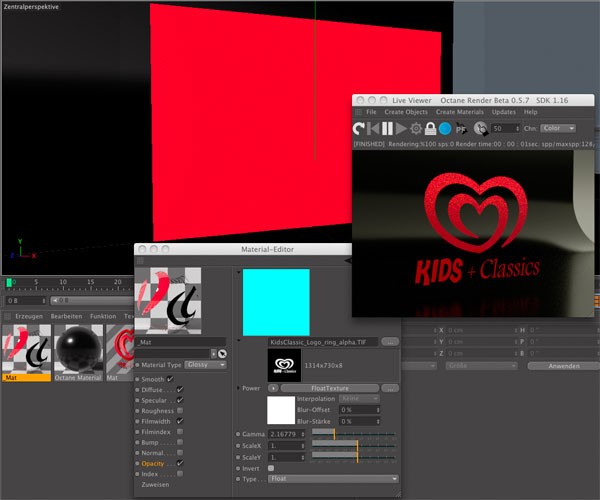Toggle the Diffuse checkbox
This screenshot has height=500, width=600.
180,390
